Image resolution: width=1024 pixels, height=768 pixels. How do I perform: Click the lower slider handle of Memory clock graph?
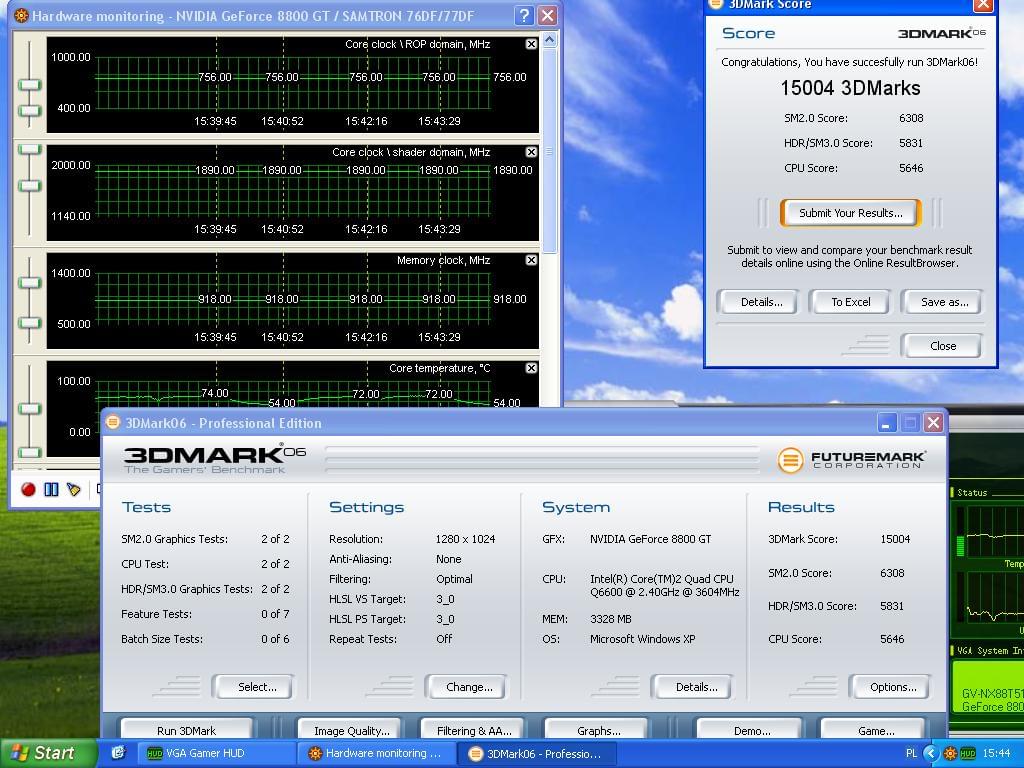(x=30, y=323)
